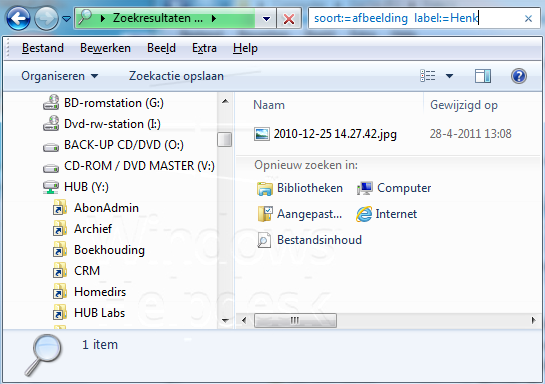Image resolution: width=545 pixels, height=384 pixels.
Task: Click the BD-romstation drive icon
Action: point(51,103)
